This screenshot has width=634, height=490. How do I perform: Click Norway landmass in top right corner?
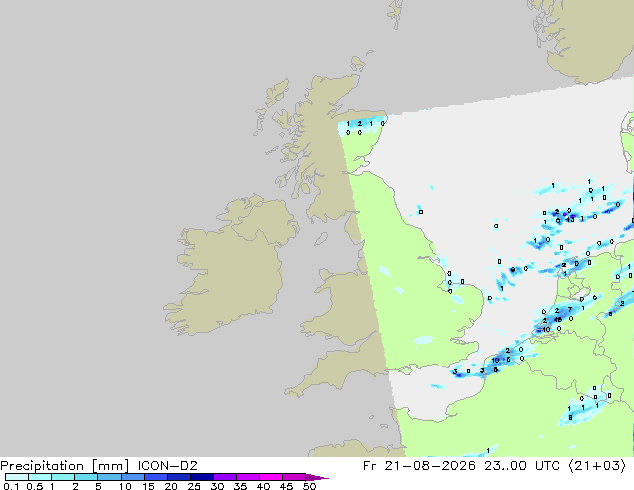tap(586, 38)
